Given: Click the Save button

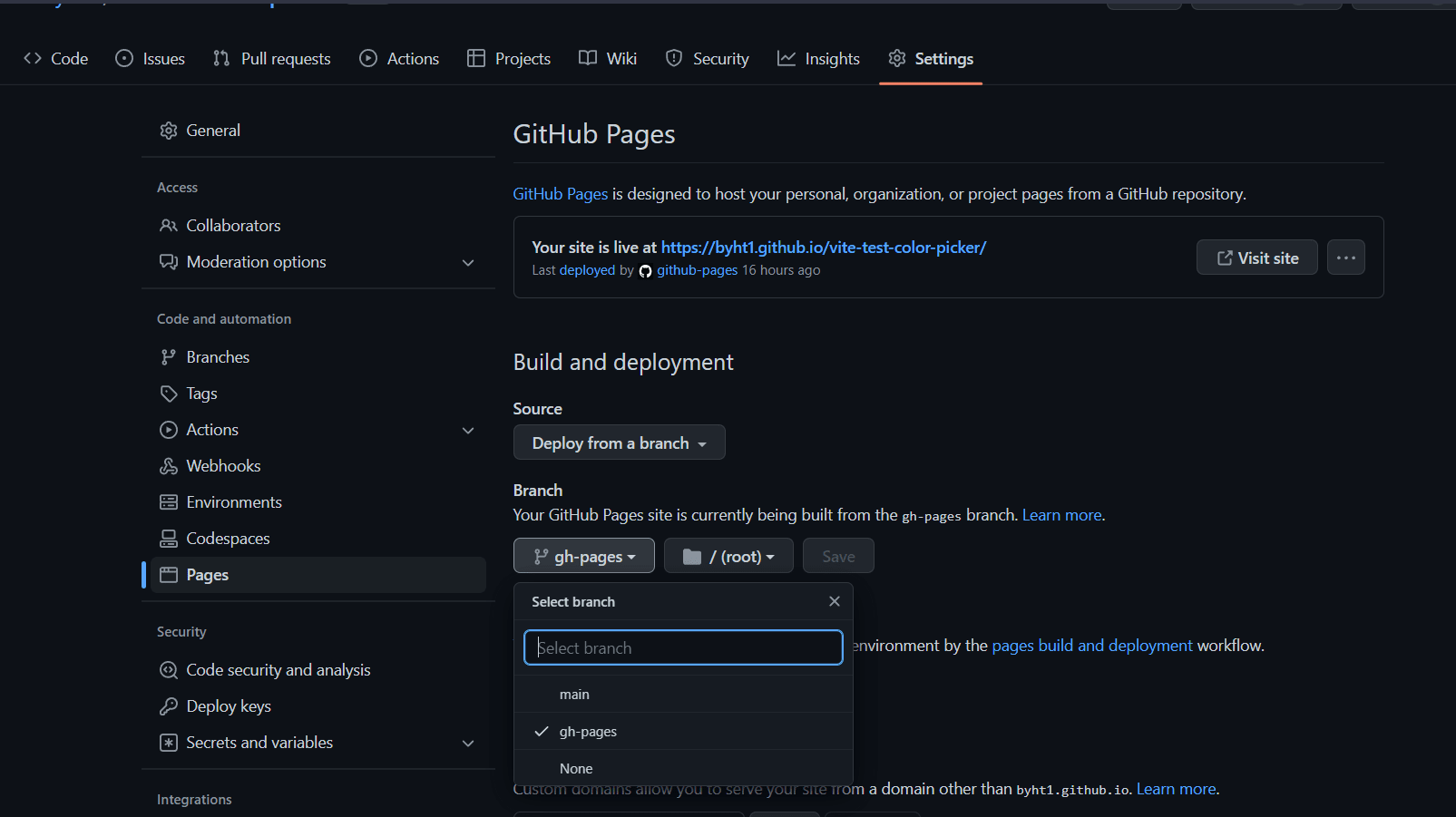Looking at the screenshot, I should (838, 556).
